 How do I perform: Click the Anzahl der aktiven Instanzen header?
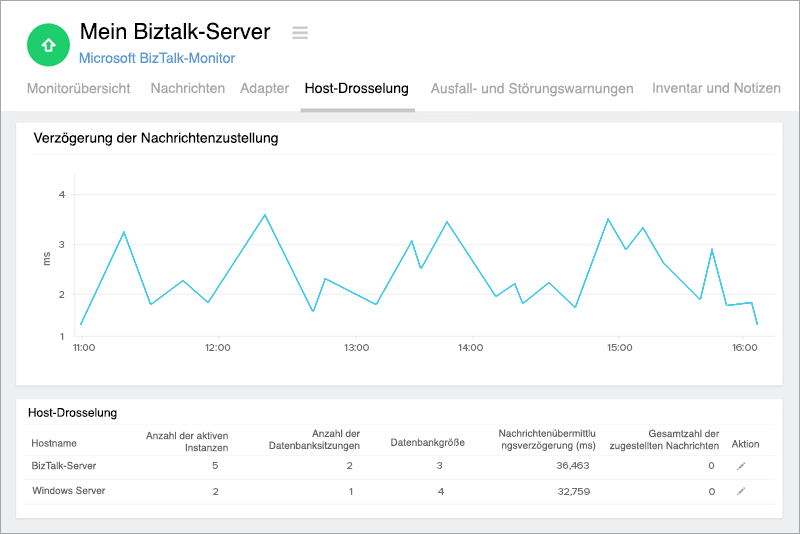coord(187,441)
